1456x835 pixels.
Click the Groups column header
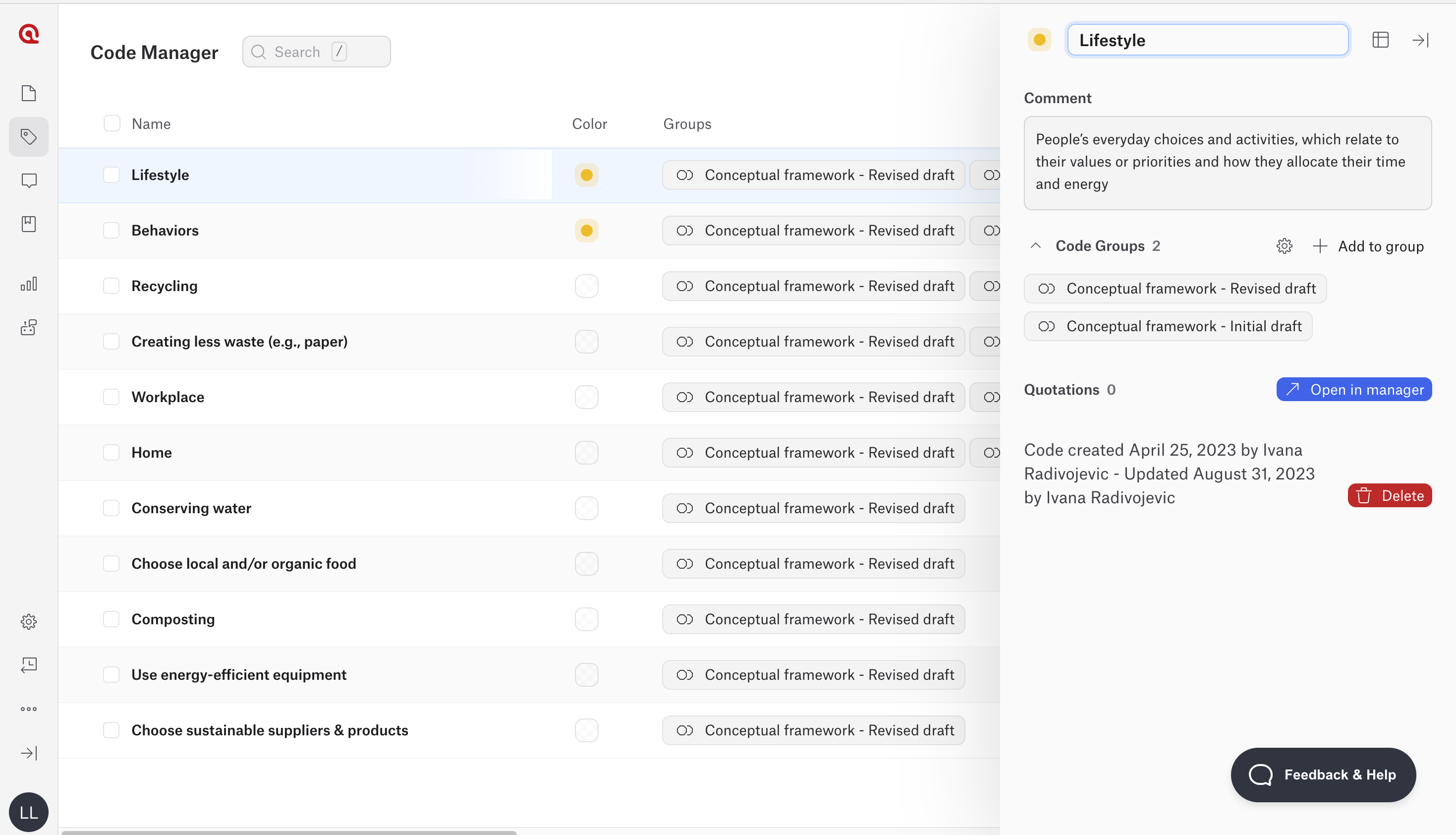tap(687, 124)
